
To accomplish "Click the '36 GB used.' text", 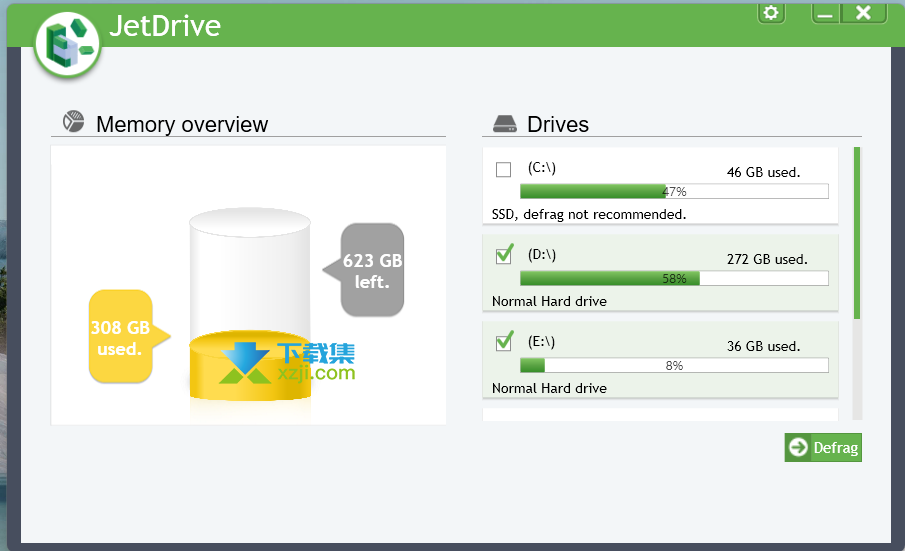I will tap(763, 346).
